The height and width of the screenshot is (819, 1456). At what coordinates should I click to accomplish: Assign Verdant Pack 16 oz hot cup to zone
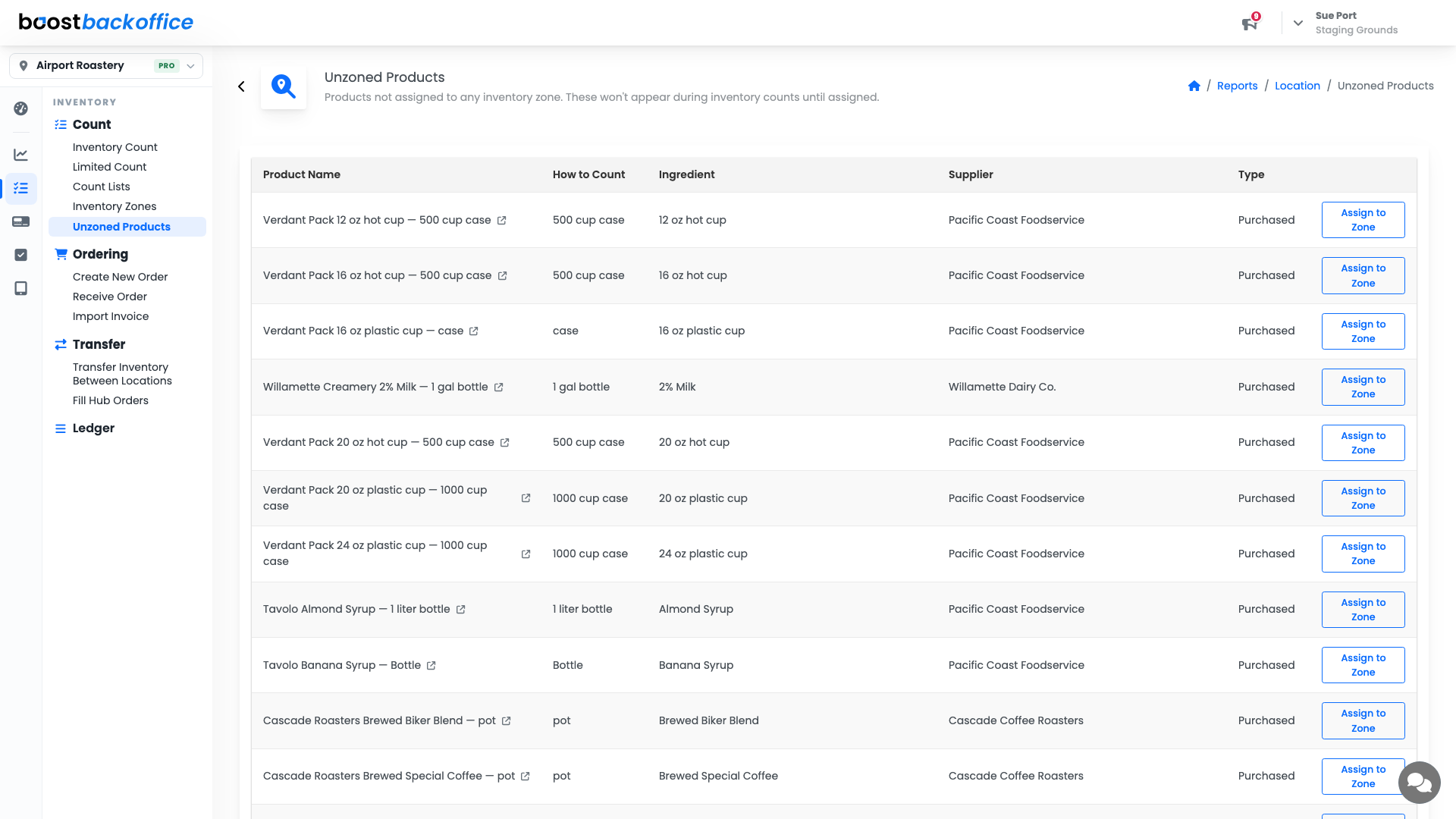coord(1363,276)
